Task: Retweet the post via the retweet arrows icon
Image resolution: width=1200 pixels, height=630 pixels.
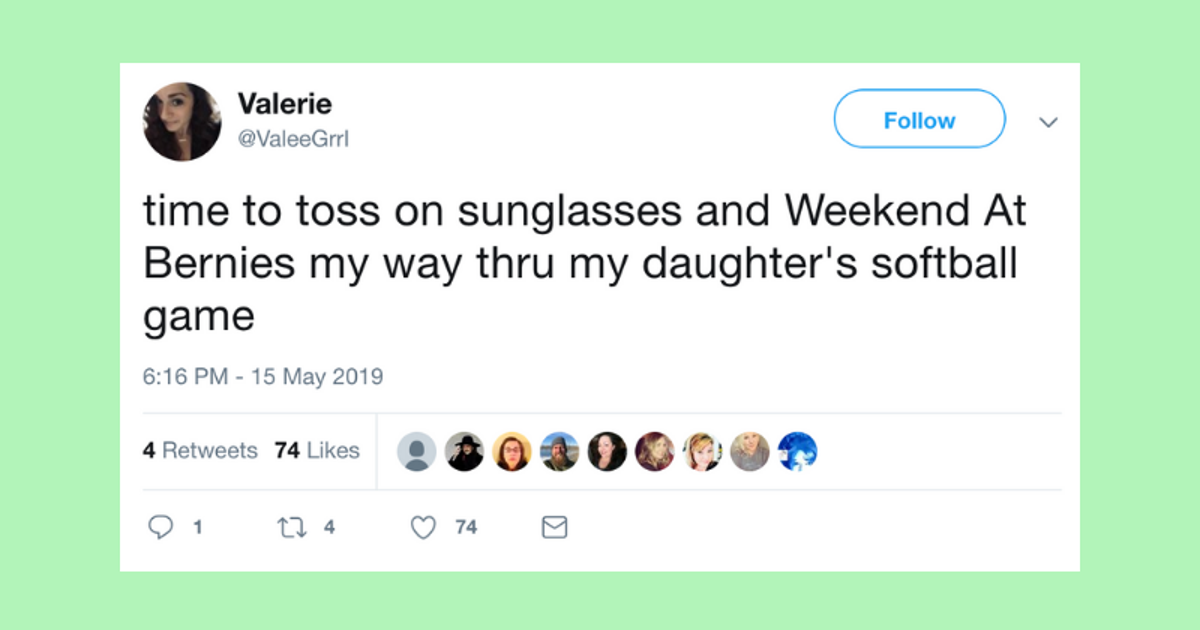Action: click(288, 526)
